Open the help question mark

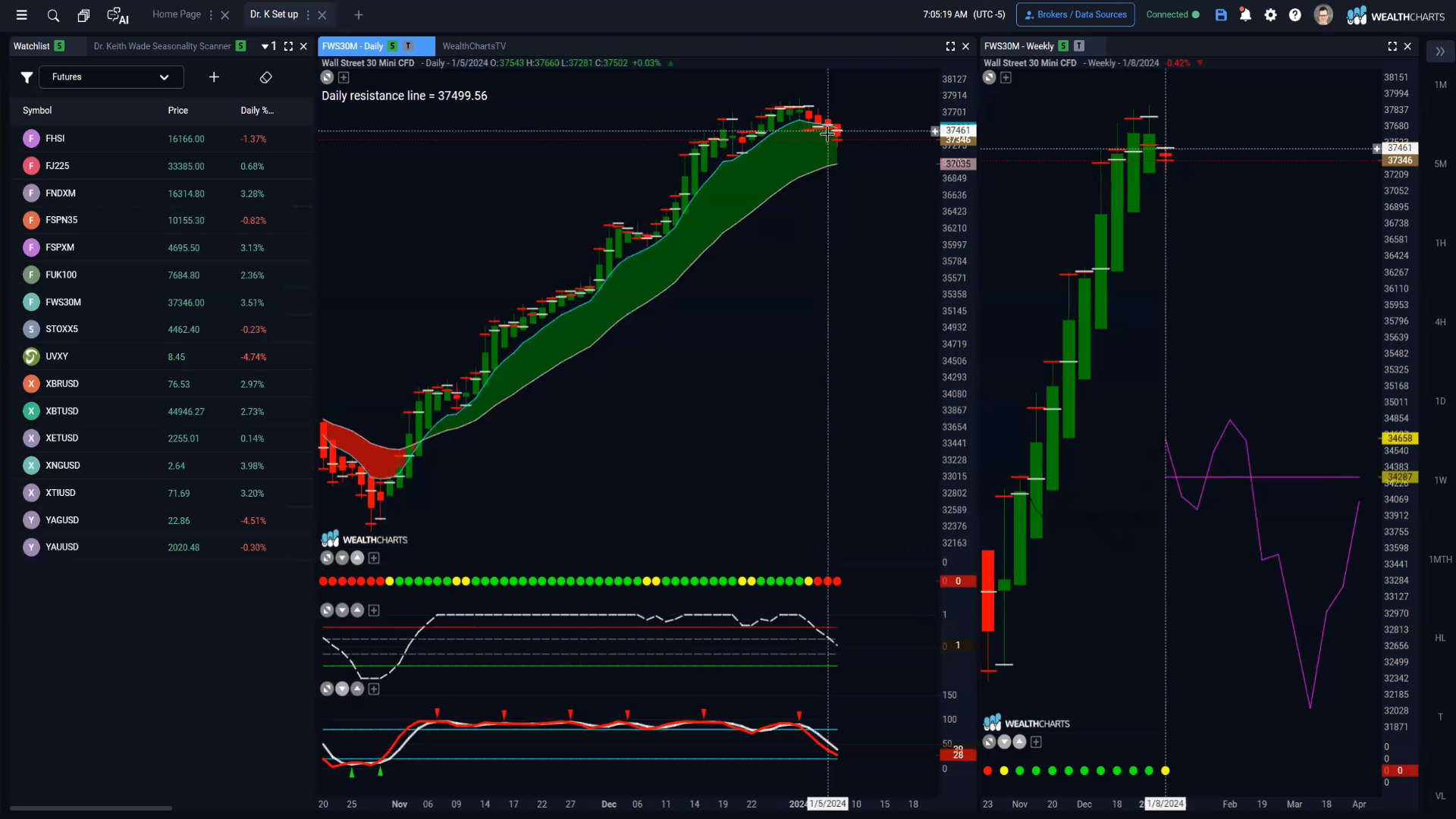1295,14
